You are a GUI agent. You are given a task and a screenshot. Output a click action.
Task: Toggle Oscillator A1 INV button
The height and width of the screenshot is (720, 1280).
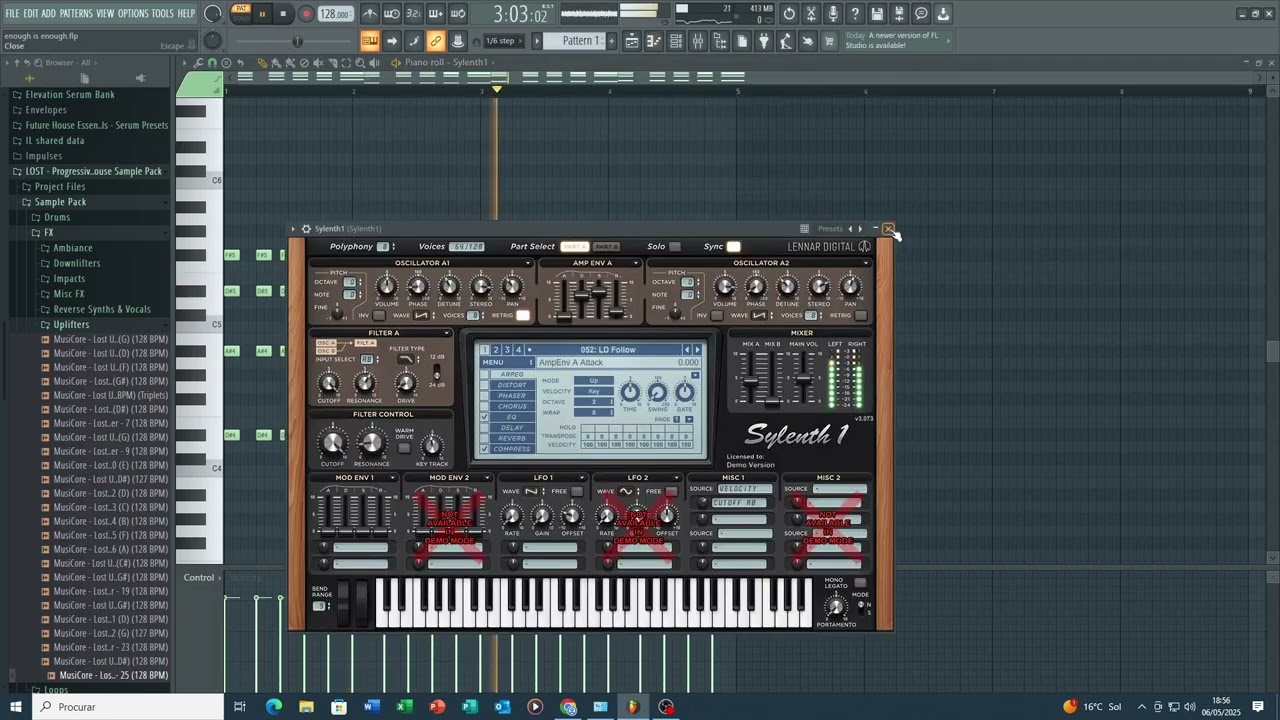click(x=381, y=316)
